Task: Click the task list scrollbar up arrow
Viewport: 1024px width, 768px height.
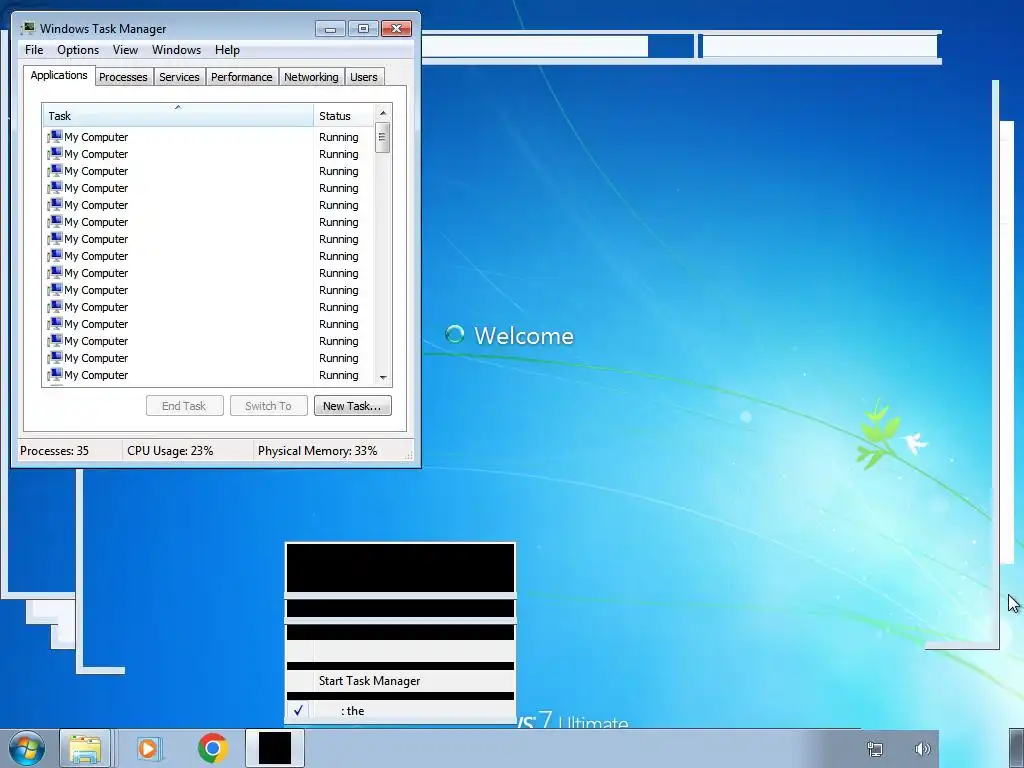Action: pyautogui.click(x=383, y=113)
